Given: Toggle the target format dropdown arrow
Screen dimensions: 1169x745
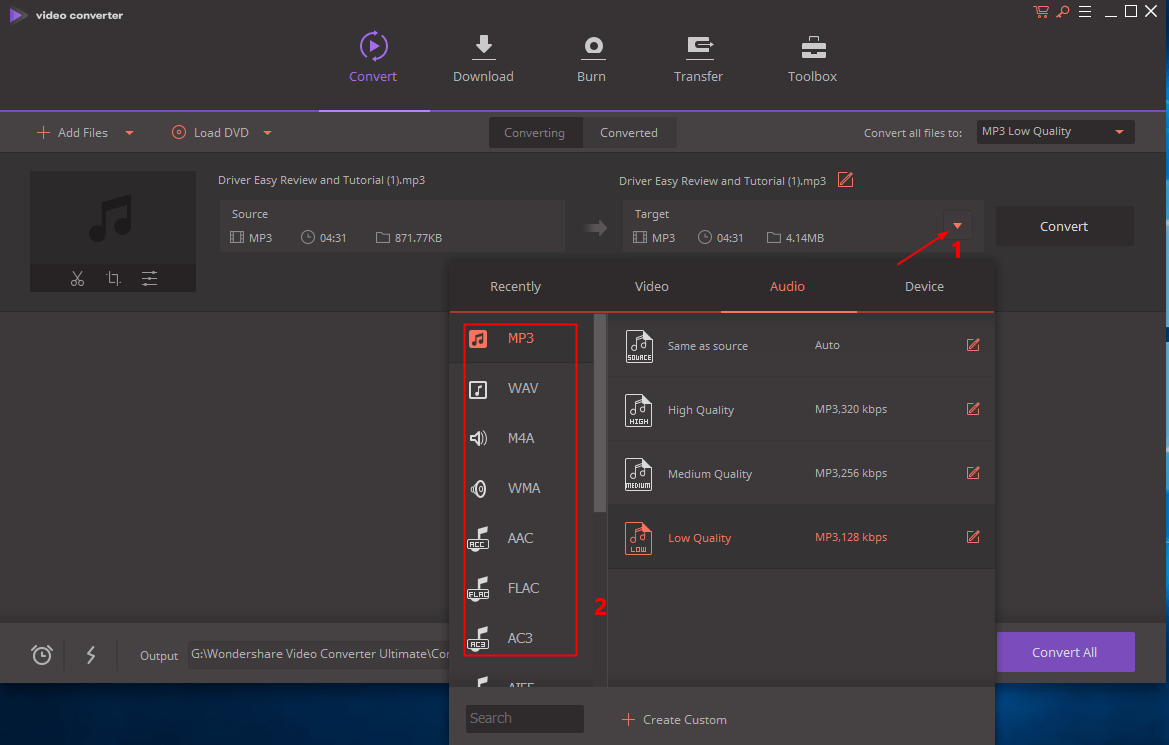Looking at the screenshot, I should (x=958, y=226).
